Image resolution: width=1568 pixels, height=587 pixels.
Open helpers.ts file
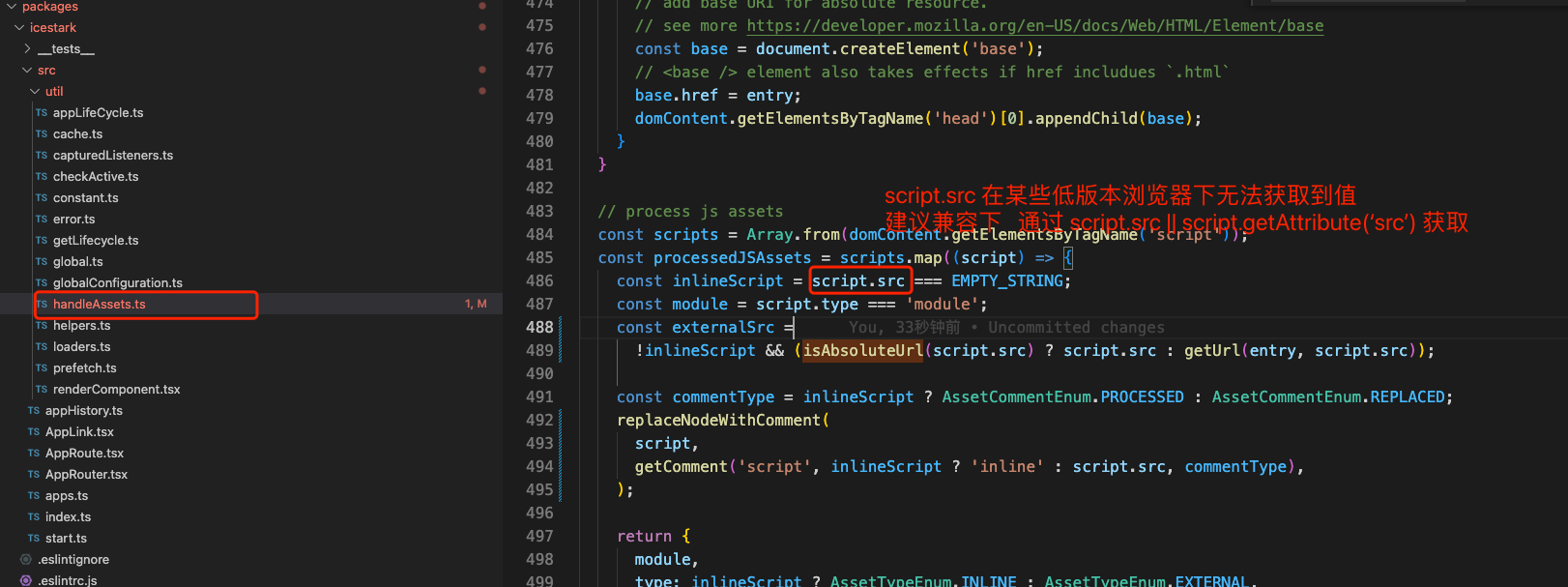82,325
